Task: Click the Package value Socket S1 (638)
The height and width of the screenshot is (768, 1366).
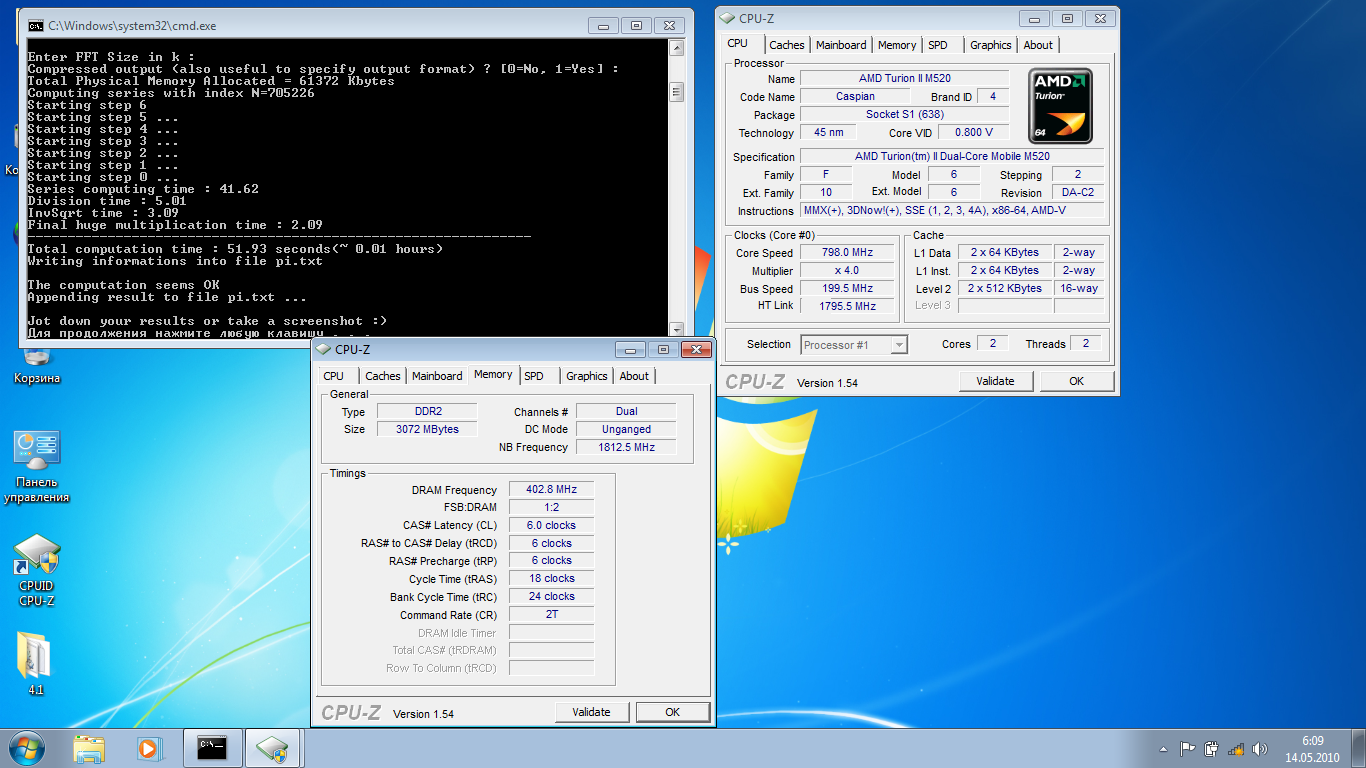Action: pos(905,115)
